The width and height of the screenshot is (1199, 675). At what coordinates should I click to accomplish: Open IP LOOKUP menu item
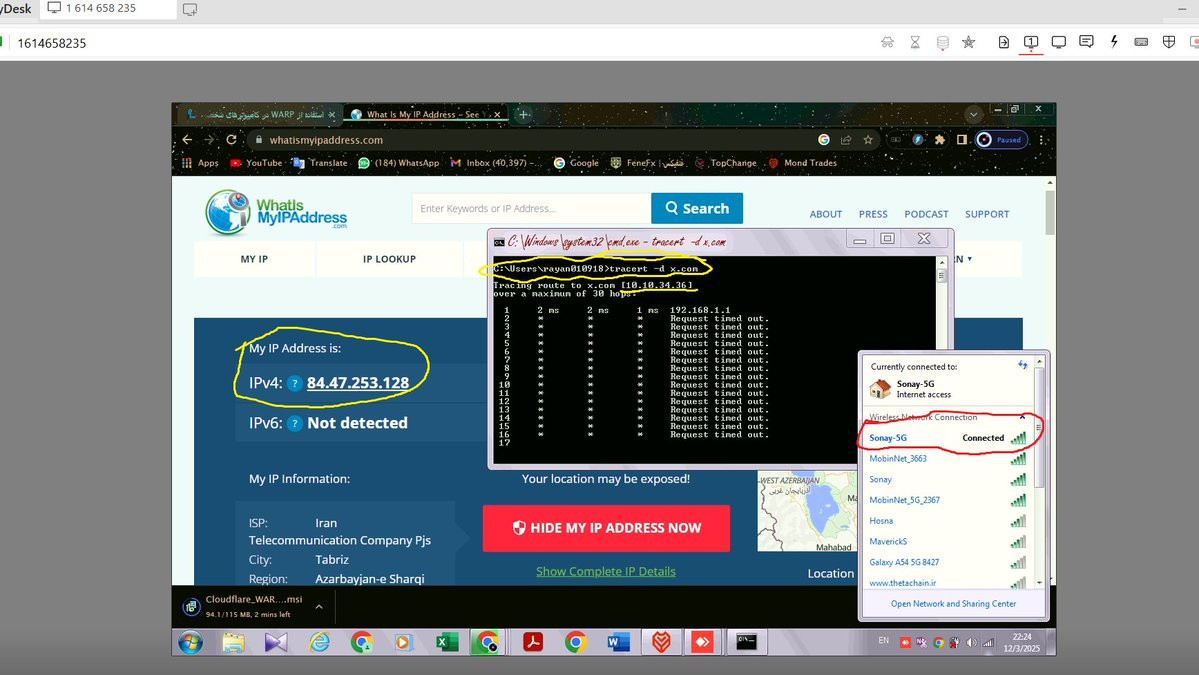pyautogui.click(x=389, y=259)
